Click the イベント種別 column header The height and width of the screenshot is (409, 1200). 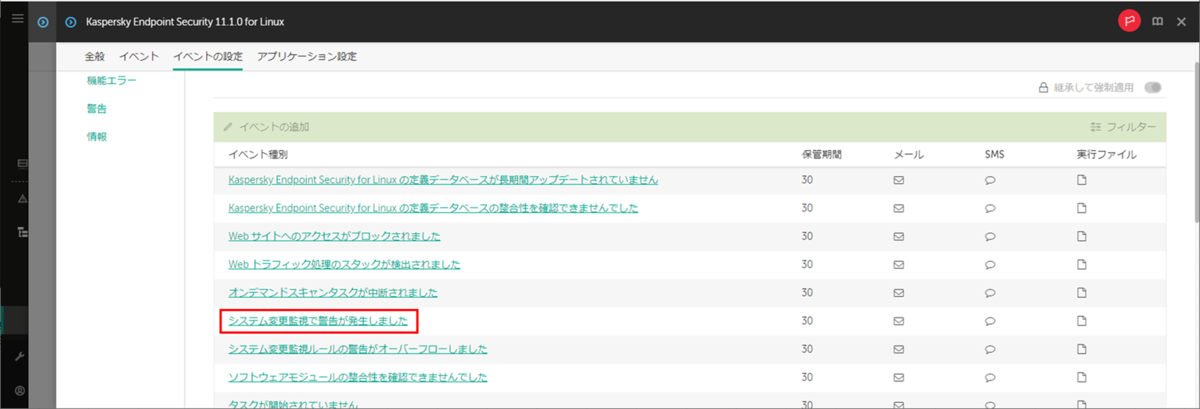[258, 155]
